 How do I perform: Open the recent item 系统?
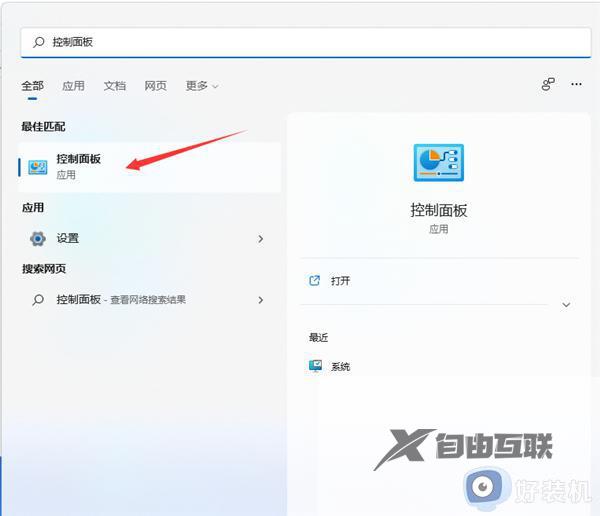pos(329,366)
